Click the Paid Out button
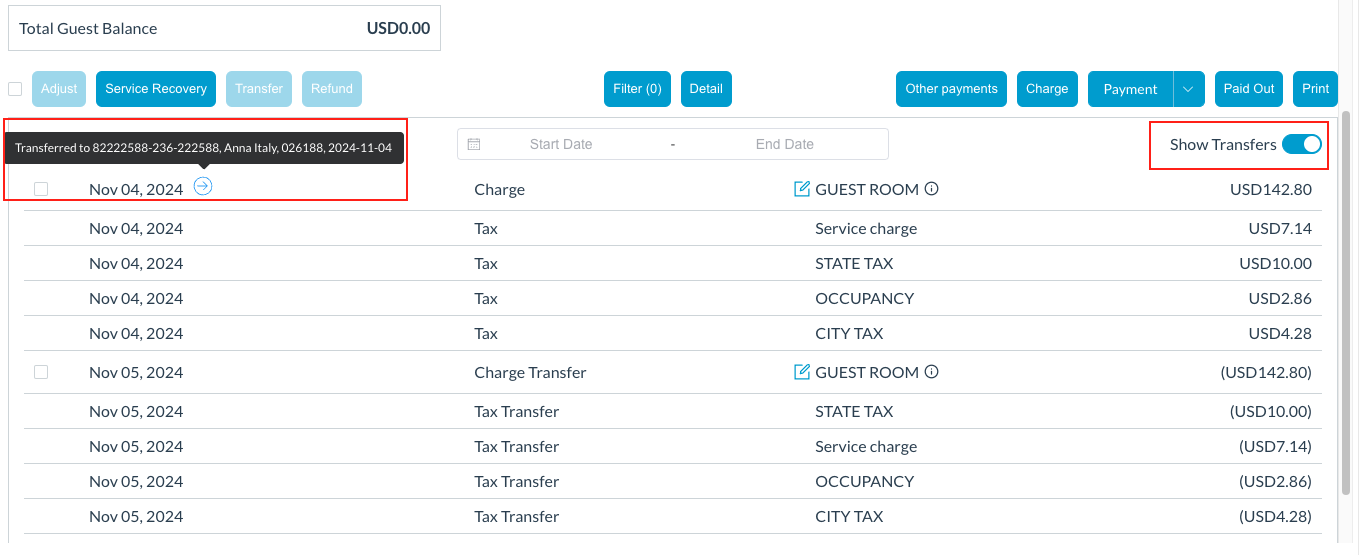The width and height of the screenshot is (1359, 555). [1249, 89]
